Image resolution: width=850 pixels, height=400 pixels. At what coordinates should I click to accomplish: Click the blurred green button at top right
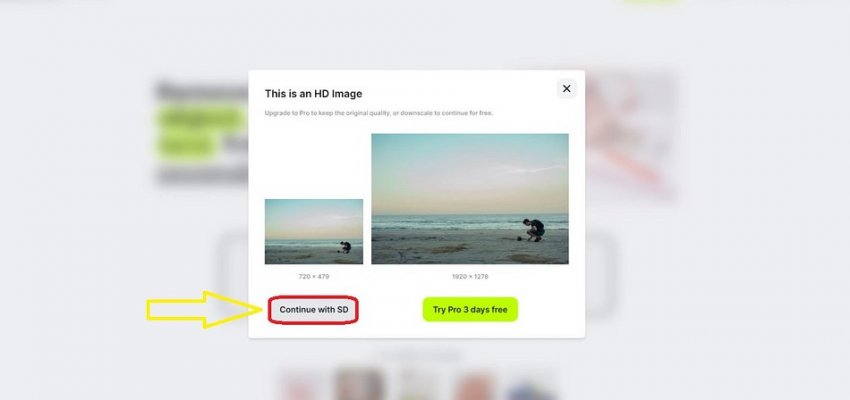tap(649, 2)
